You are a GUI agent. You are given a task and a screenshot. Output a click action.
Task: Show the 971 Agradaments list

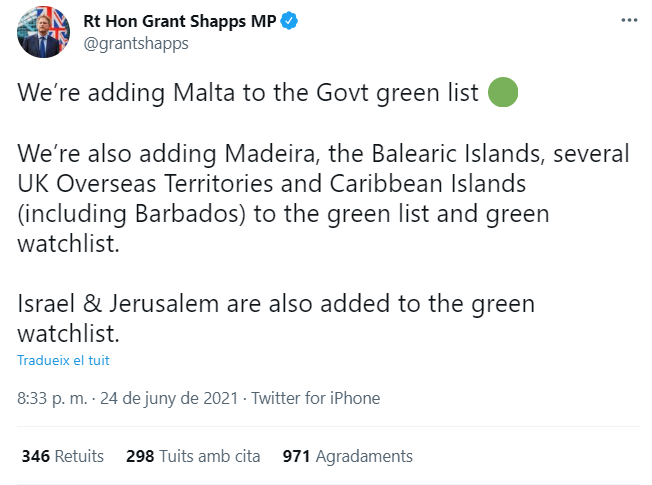pyautogui.click(x=347, y=456)
